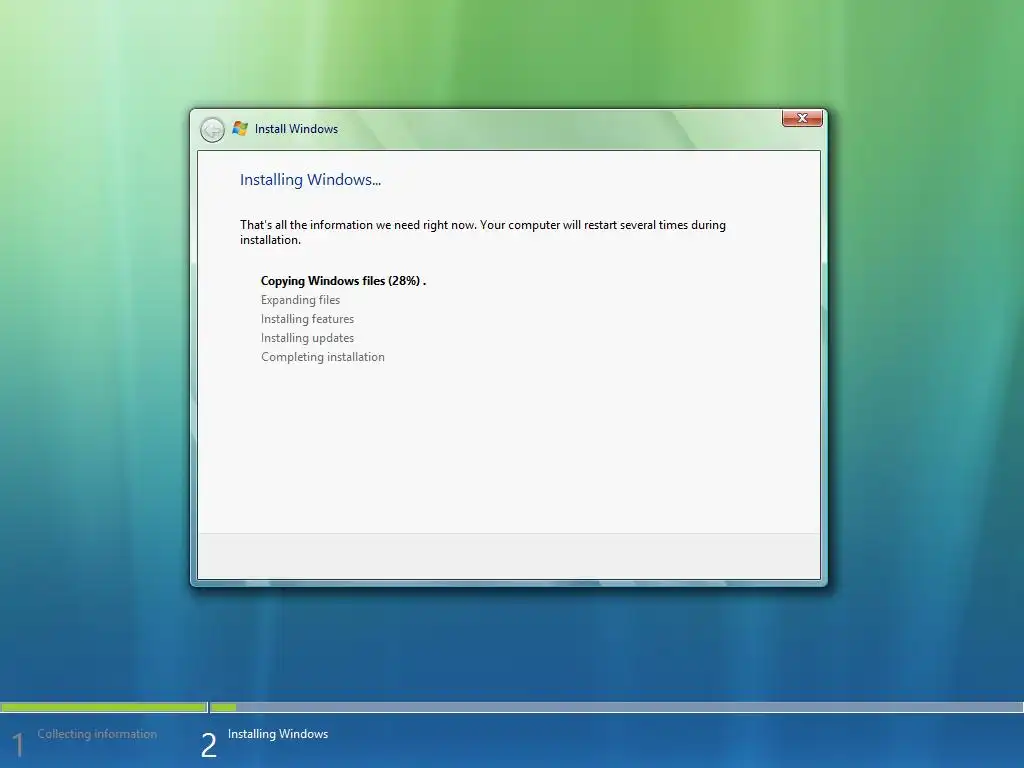Click the Windows flag logo icon

coord(240,129)
